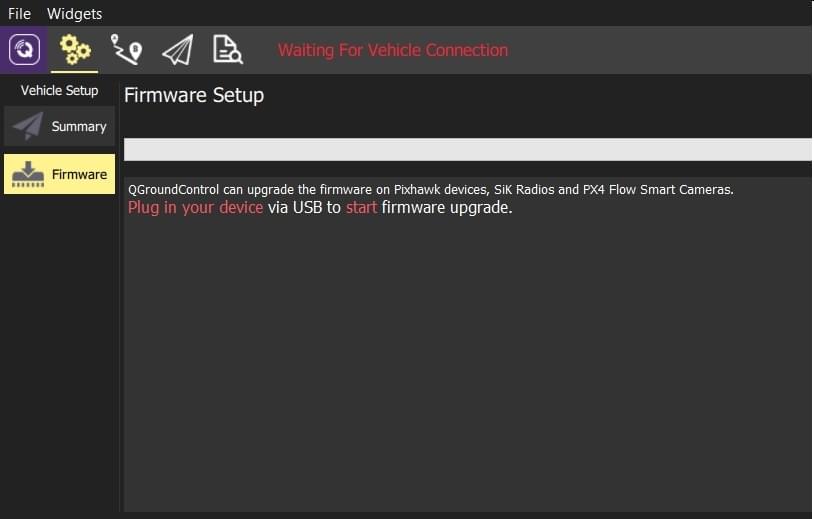Click the Waiting For Vehicle Connection status
Image resolution: width=814 pixels, height=519 pixels.
coord(393,50)
